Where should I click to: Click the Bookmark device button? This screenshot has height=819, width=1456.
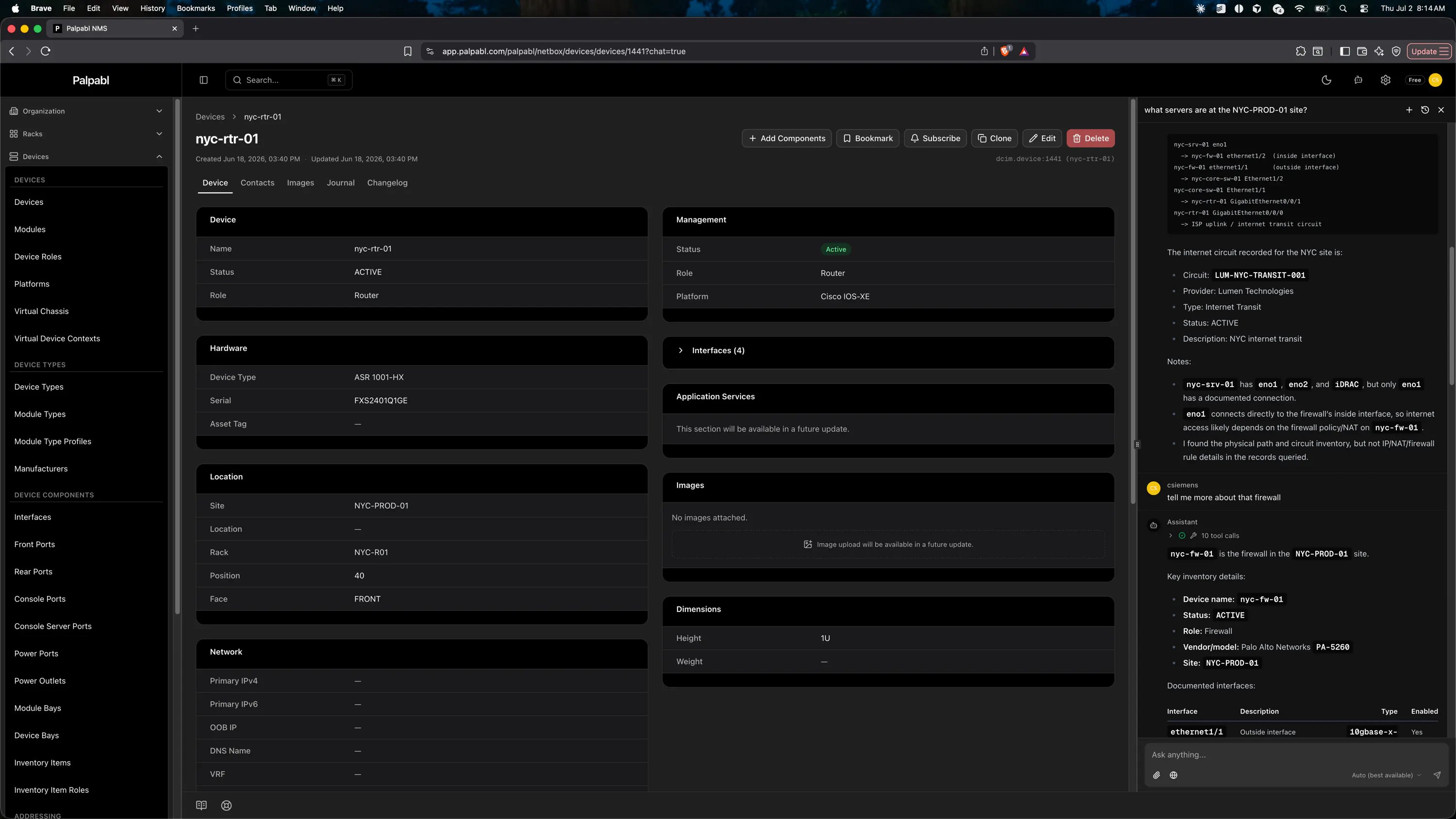pos(868,138)
